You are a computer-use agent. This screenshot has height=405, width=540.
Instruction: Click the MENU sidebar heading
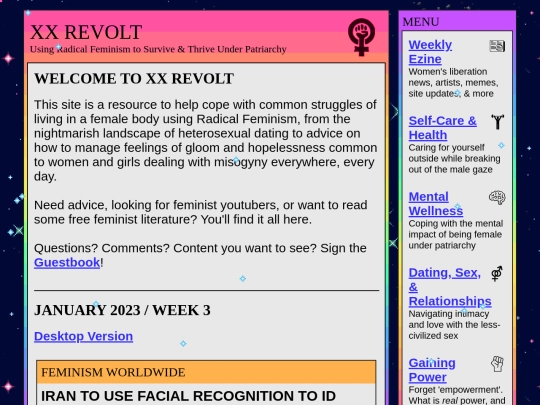tap(421, 22)
